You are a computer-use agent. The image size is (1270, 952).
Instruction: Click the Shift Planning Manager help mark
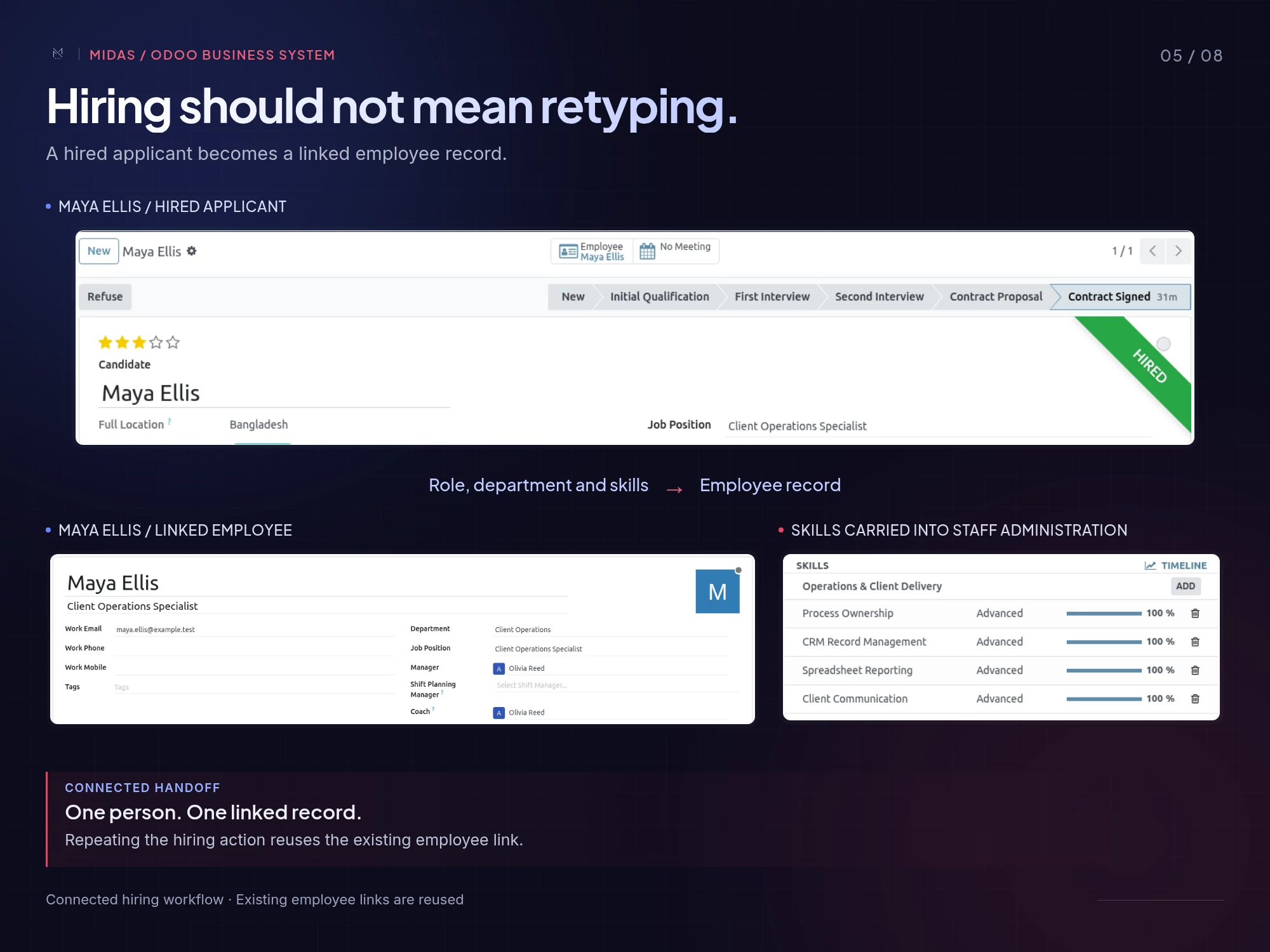pos(442,692)
